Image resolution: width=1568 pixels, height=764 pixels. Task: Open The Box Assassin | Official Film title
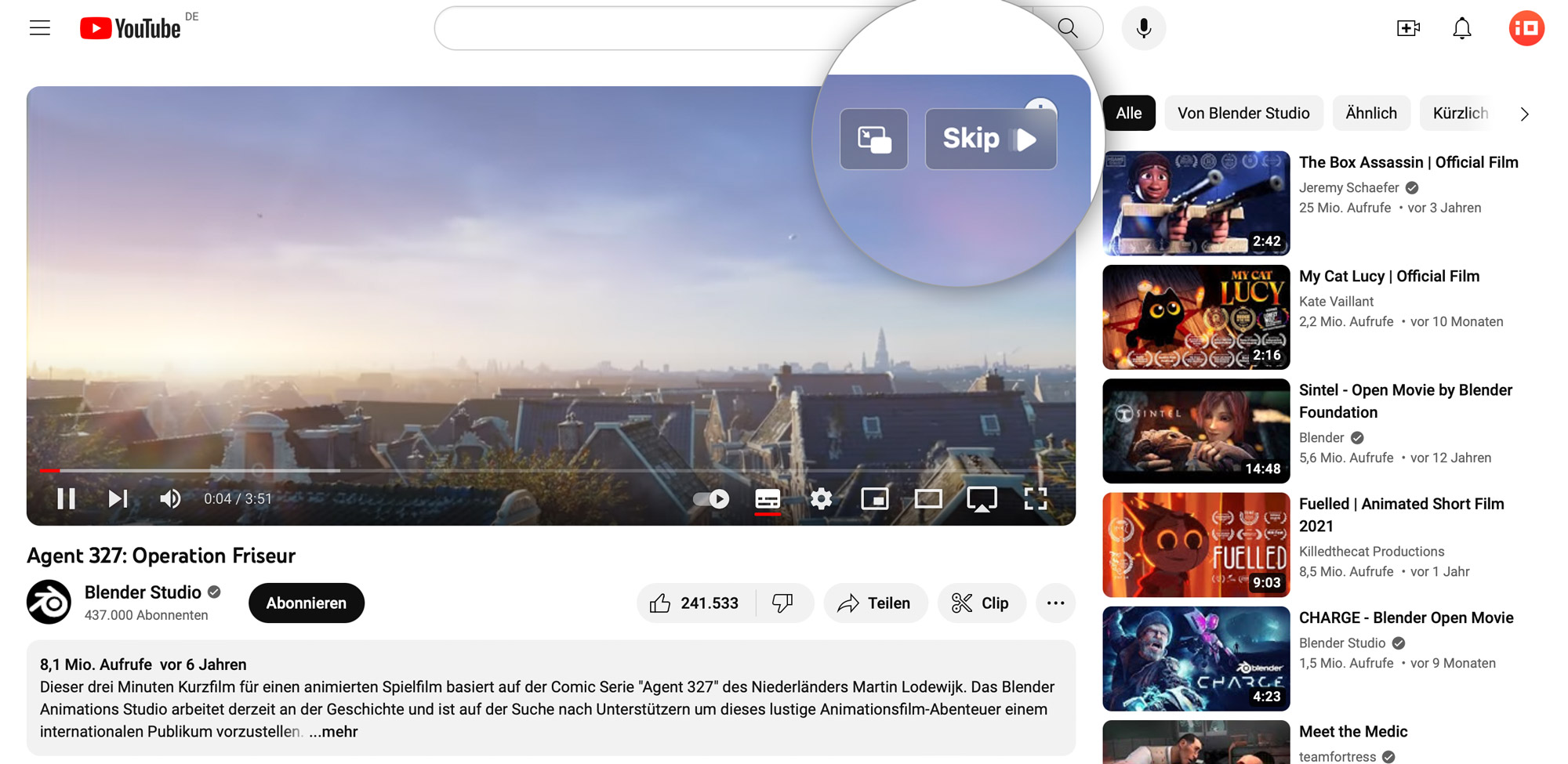pos(1409,162)
